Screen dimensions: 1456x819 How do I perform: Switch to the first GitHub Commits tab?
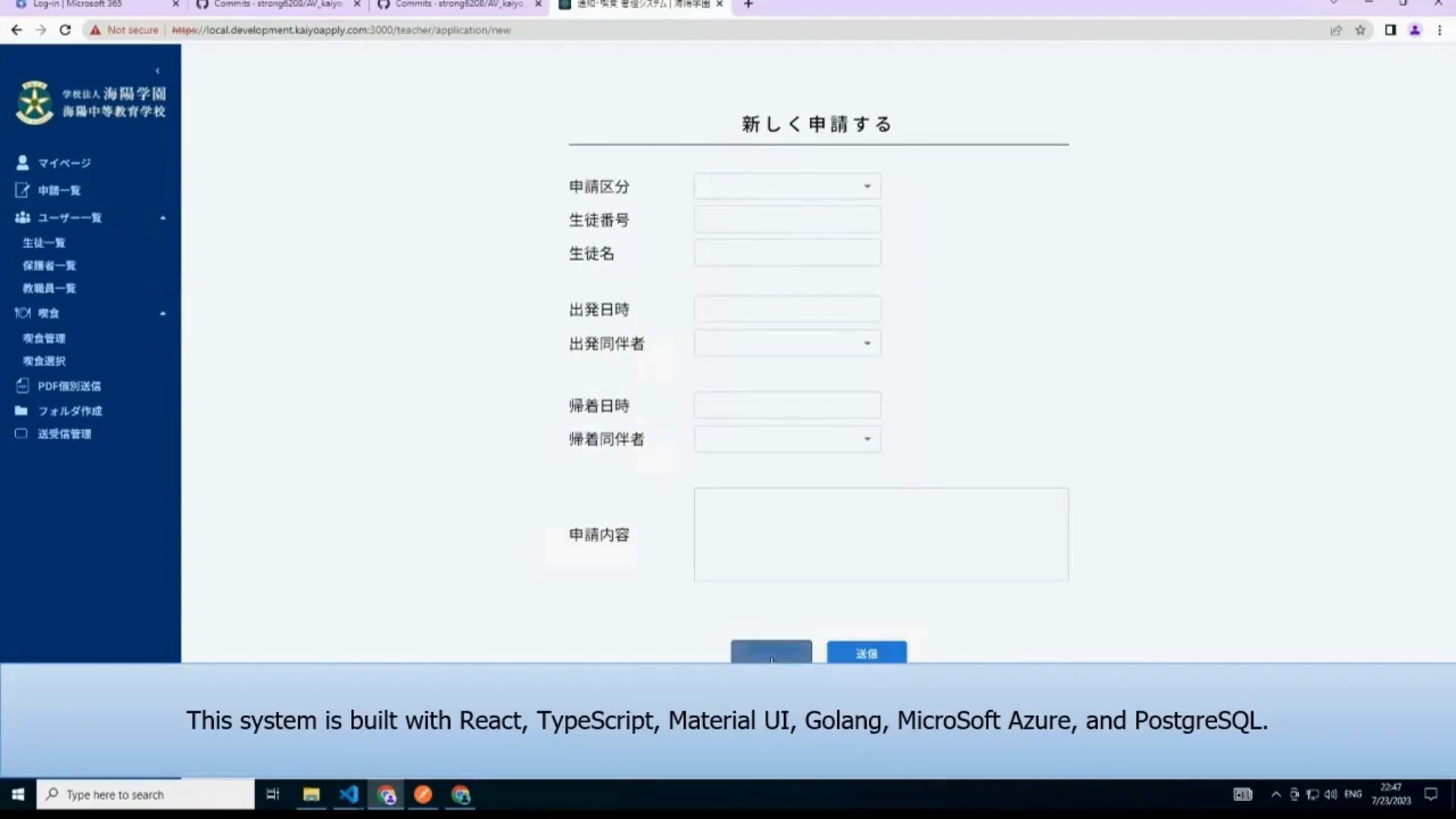click(x=278, y=5)
